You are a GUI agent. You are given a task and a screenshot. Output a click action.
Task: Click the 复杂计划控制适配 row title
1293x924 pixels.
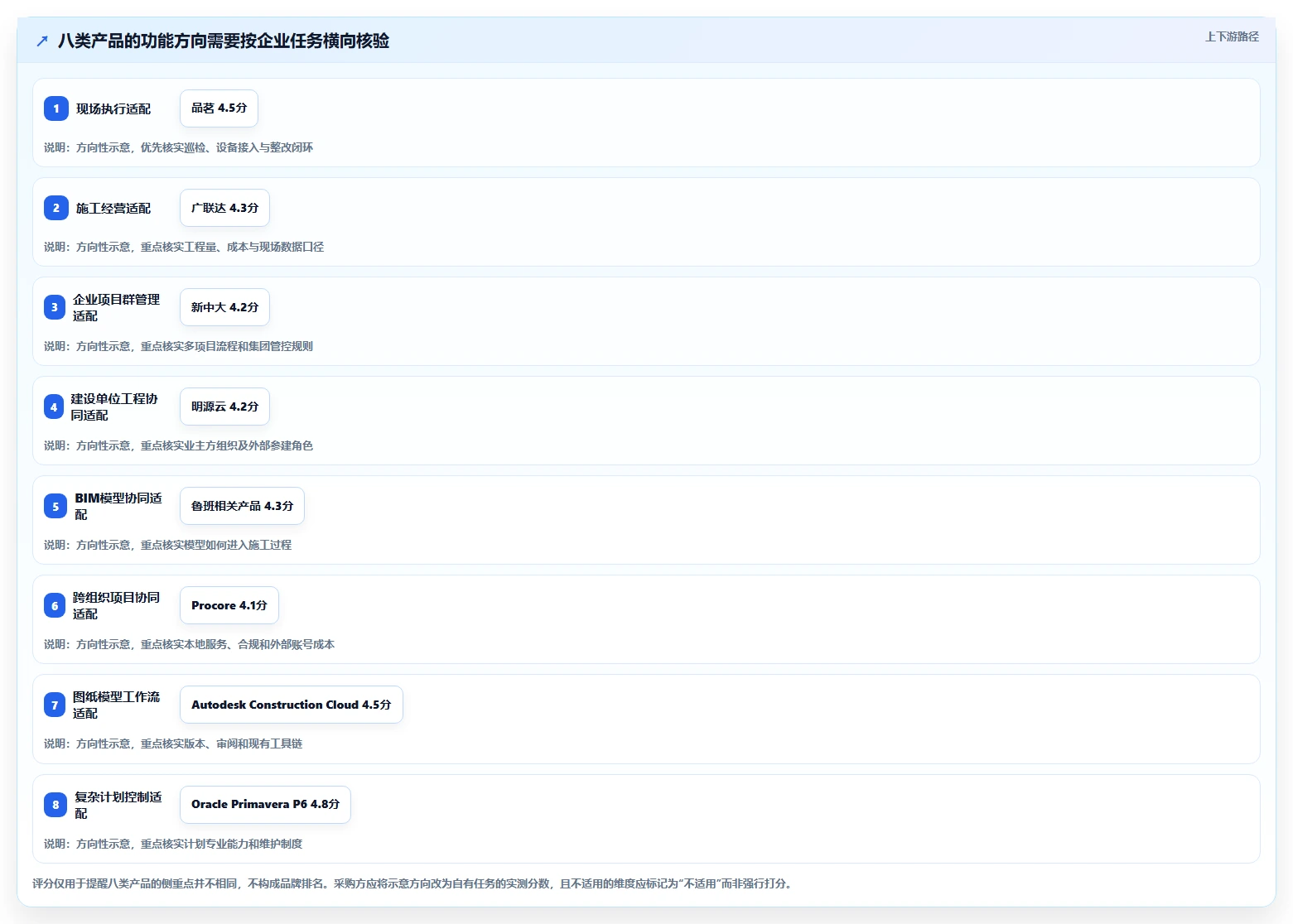(118, 805)
